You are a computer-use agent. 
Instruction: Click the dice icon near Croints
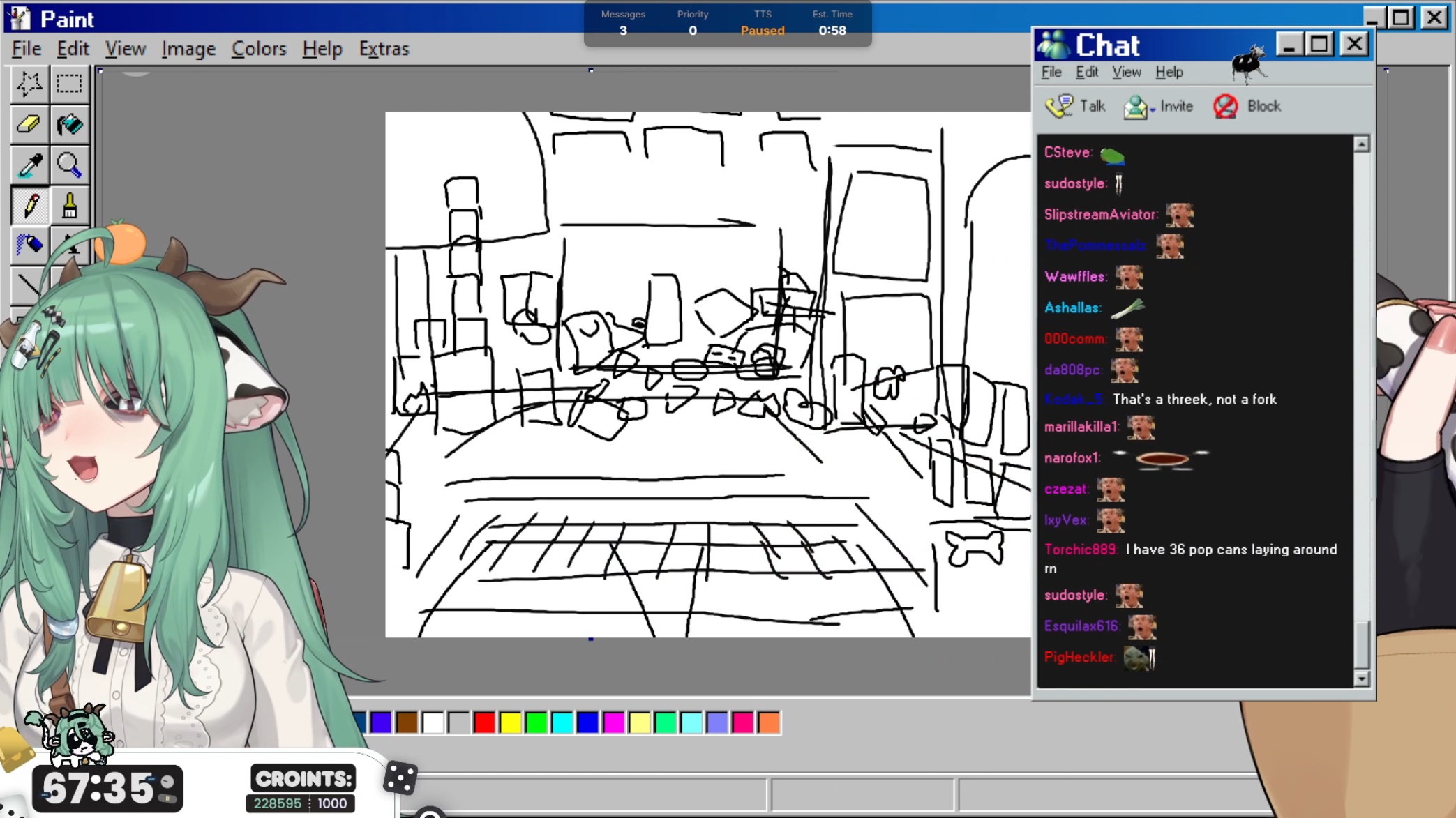[x=400, y=778]
